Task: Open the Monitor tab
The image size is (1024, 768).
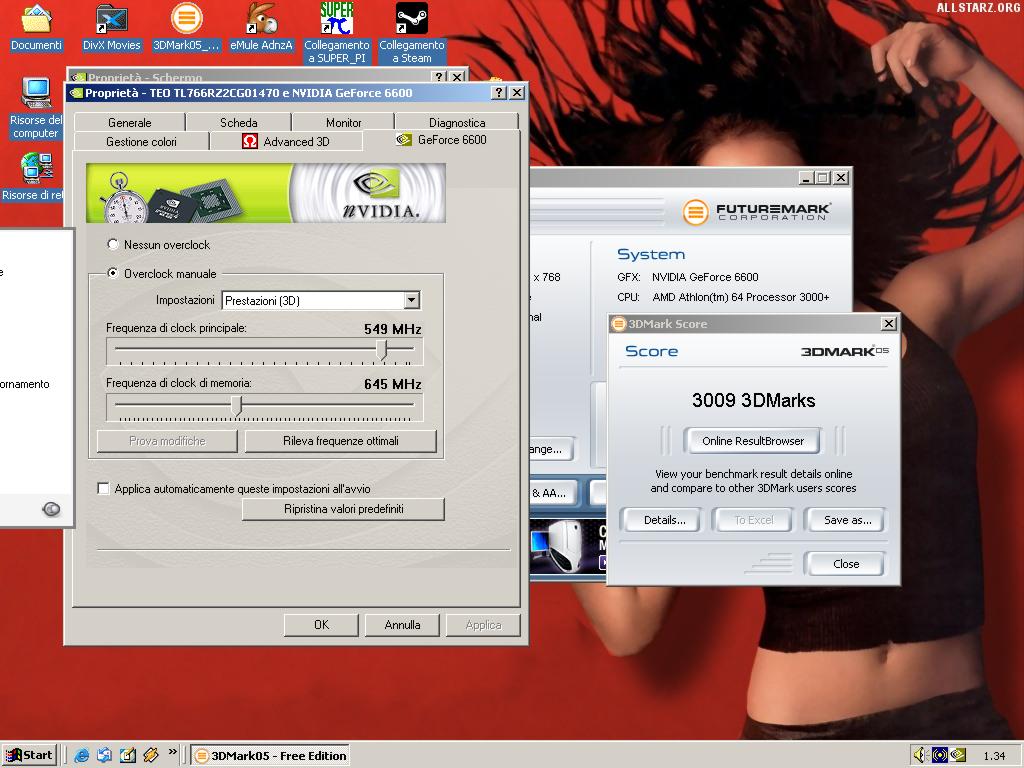Action: pyautogui.click(x=344, y=122)
